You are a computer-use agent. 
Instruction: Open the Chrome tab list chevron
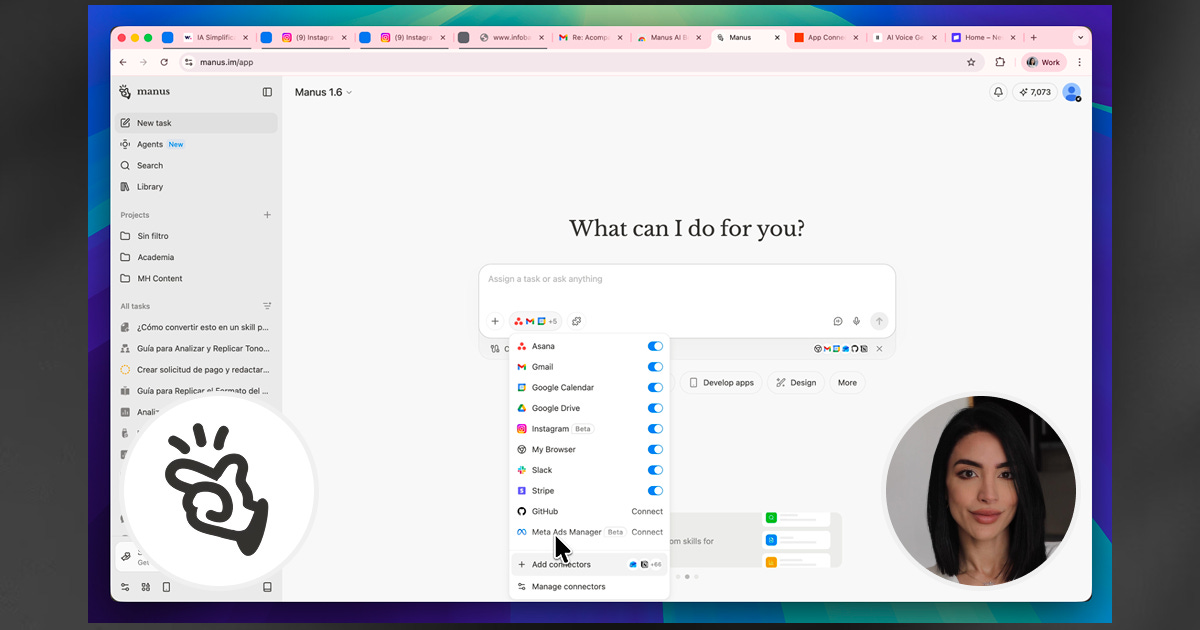point(1080,37)
